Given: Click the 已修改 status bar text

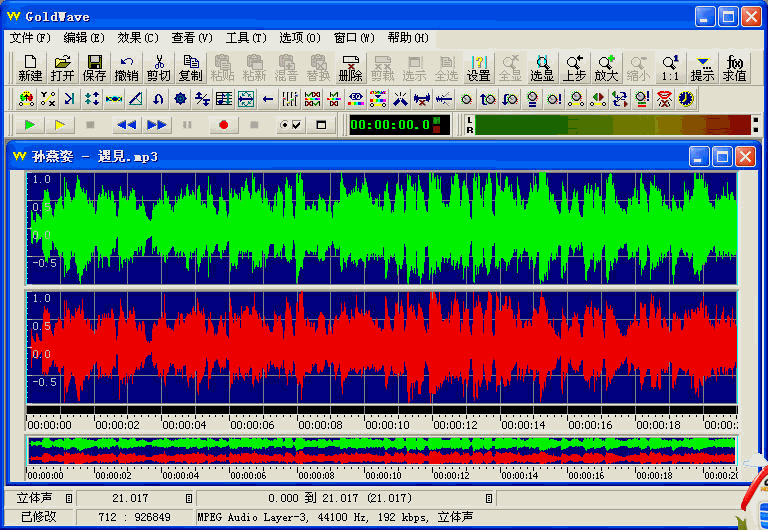Looking at the screenshot, I should (x=39, y=517).
